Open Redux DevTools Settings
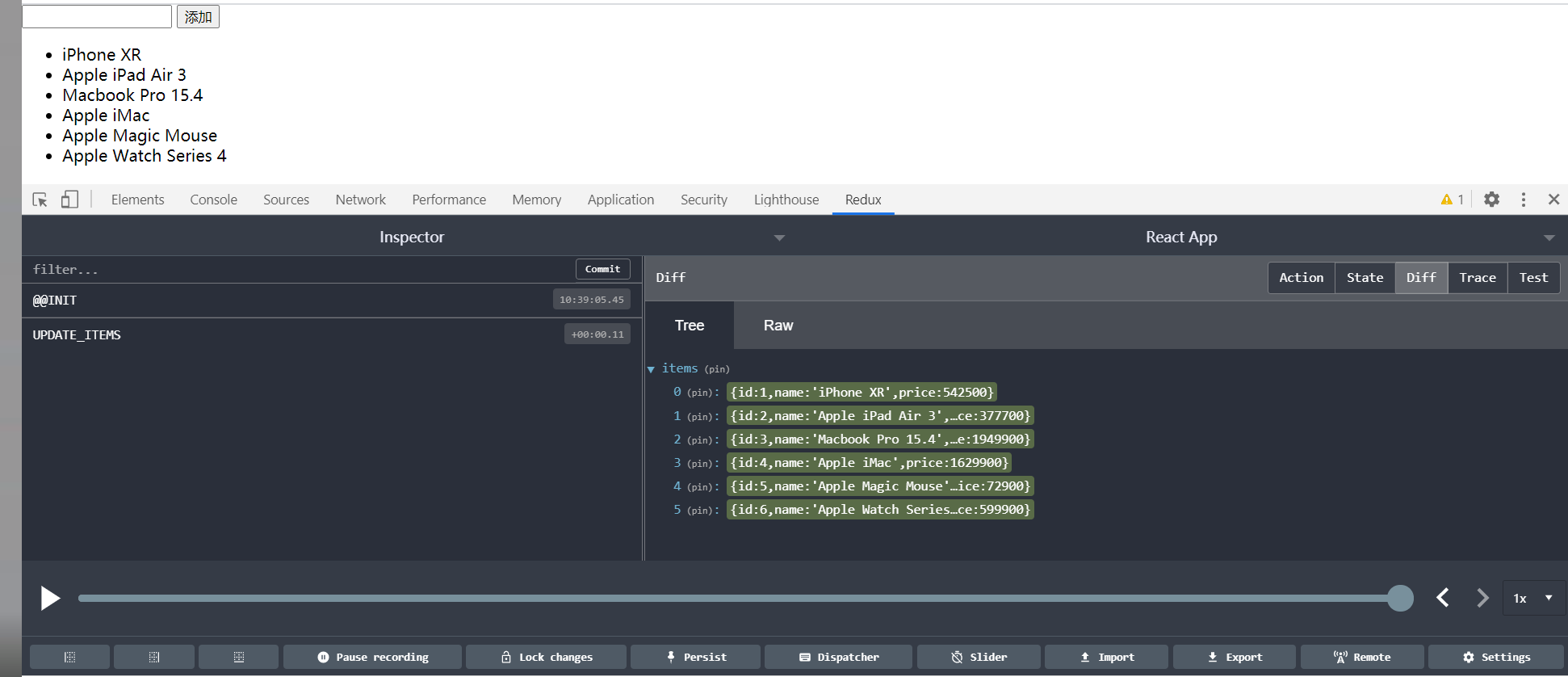The image size is (1568, 677). coord(1496,657)
